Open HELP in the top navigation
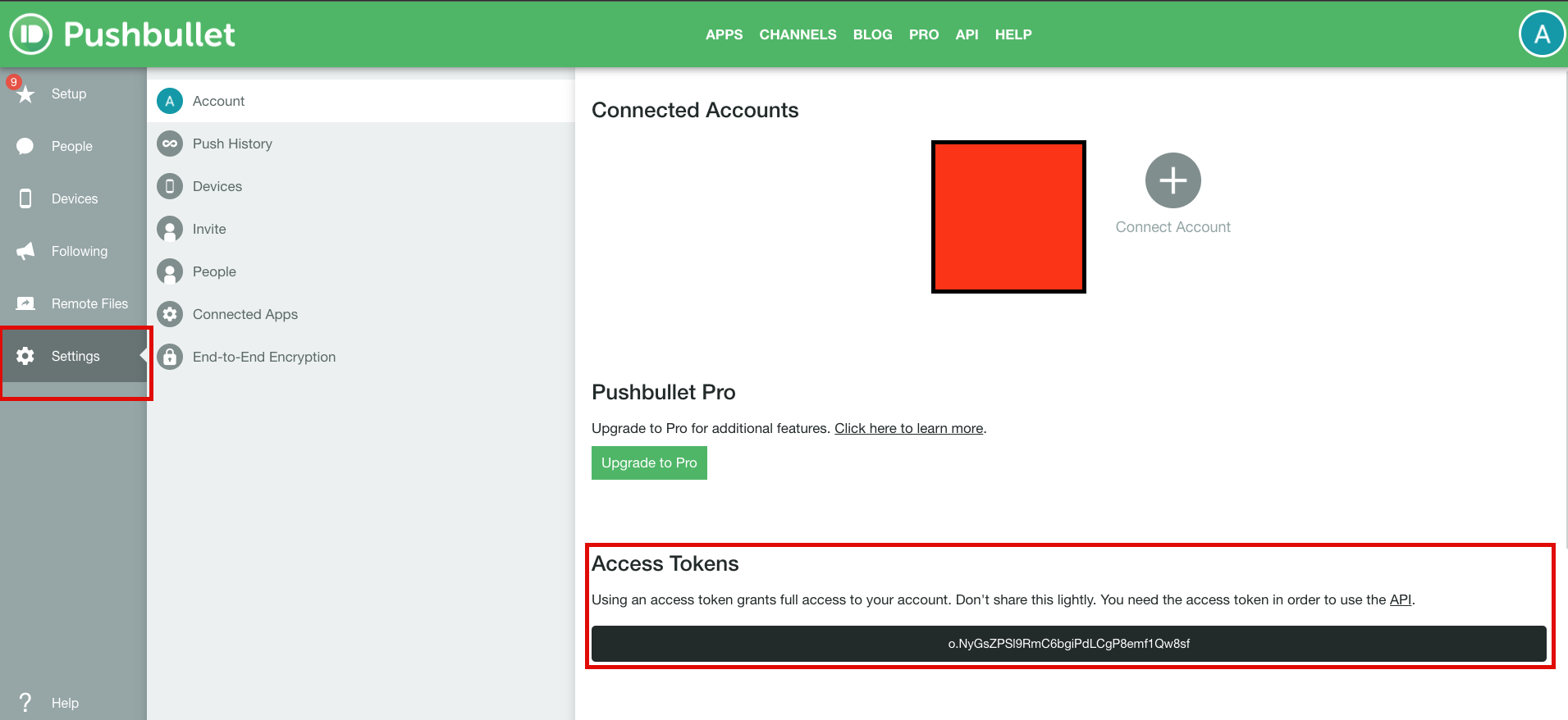Viewport: 1568px width, 720px height. click(1013, 34)
